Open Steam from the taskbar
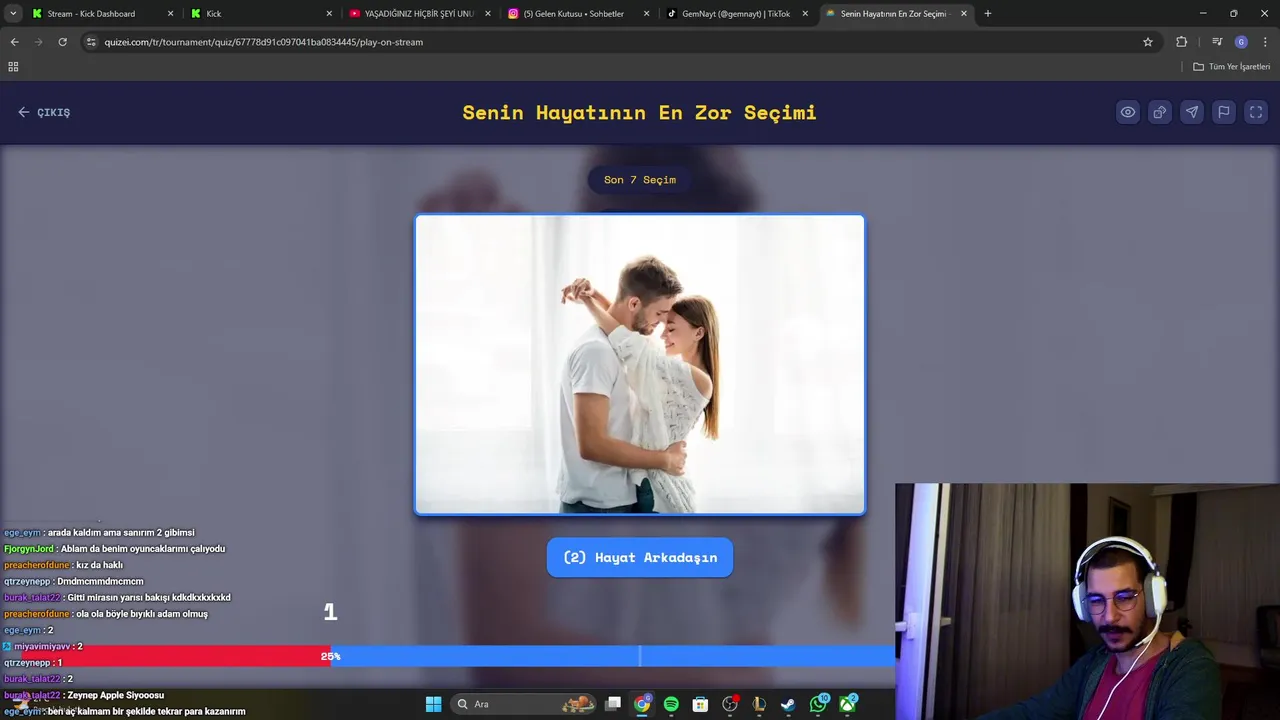 pos(788,704)
